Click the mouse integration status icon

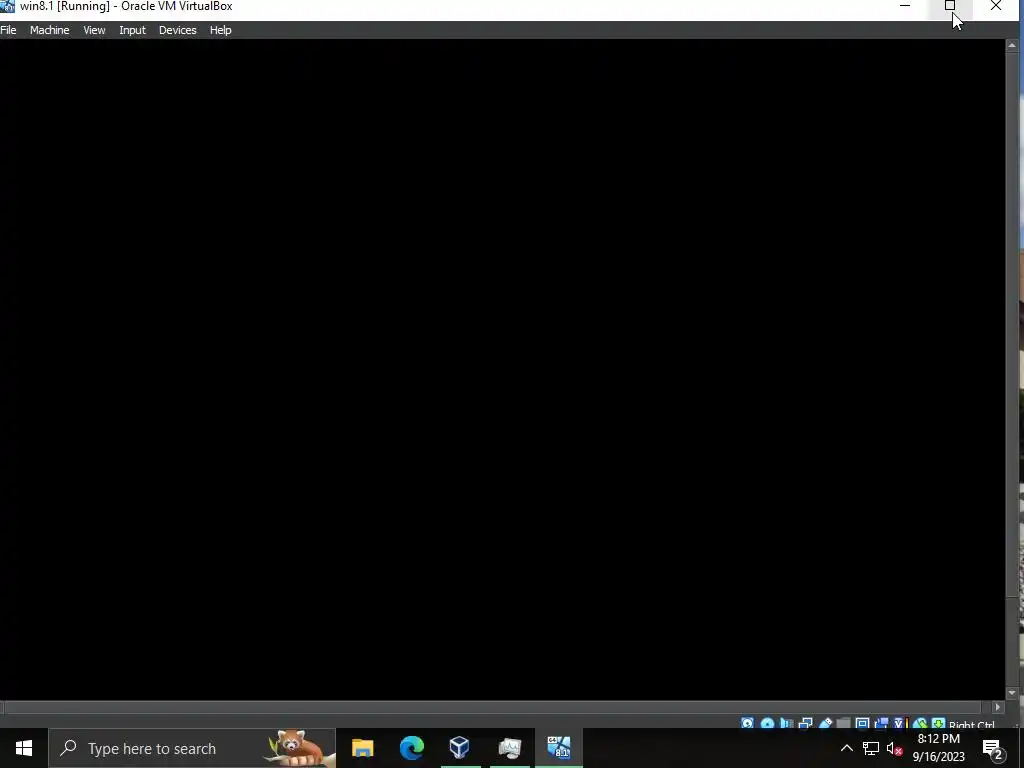click(x=920, y=724)
